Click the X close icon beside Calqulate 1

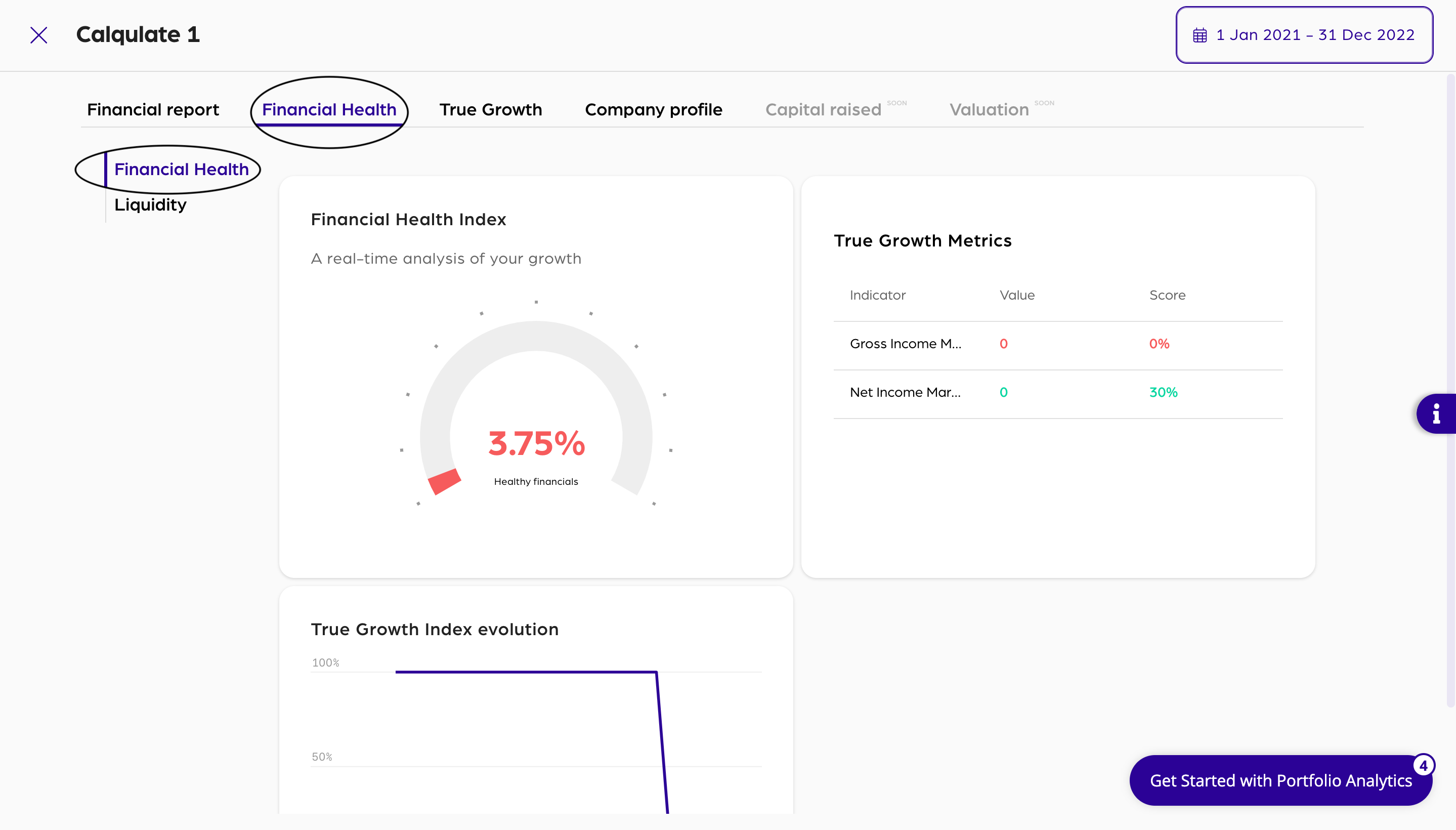(39, 35)
